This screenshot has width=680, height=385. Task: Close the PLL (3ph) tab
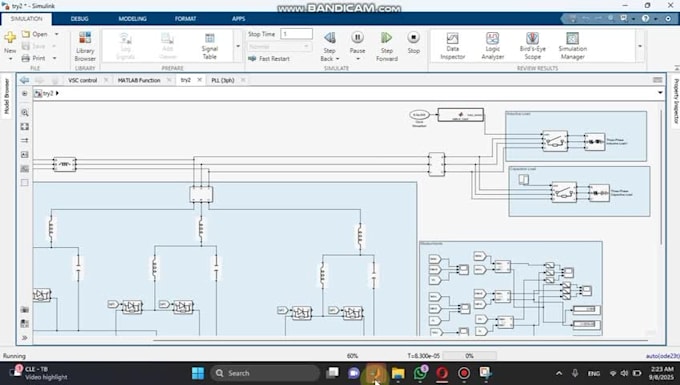[243, 80]
